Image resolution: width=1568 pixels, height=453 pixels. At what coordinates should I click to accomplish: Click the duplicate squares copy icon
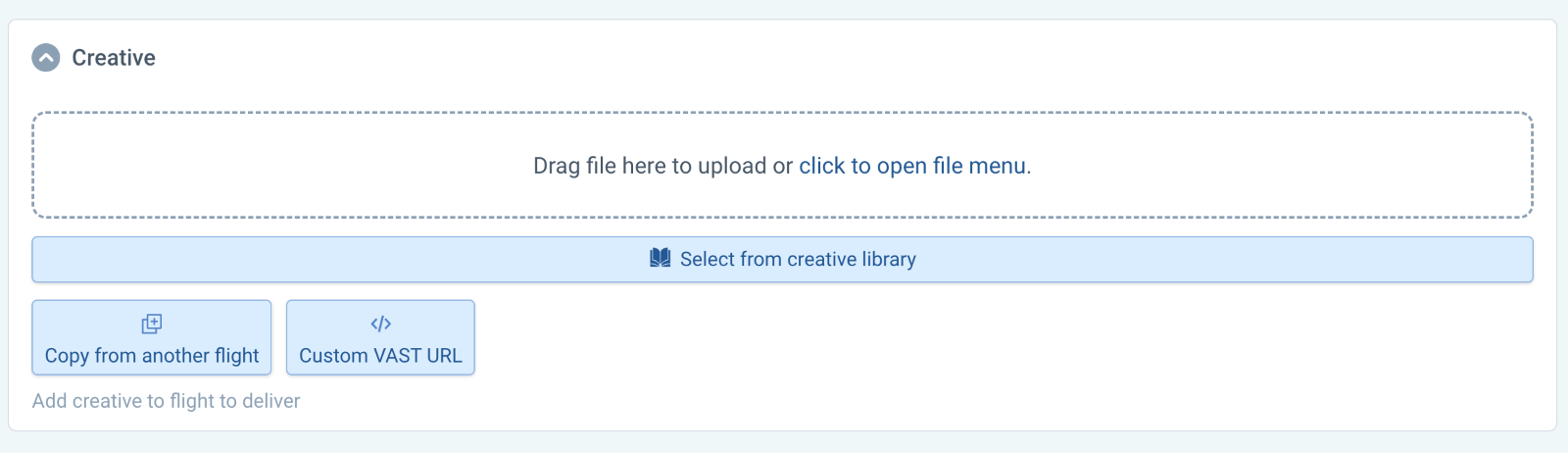pyautogui.click(x=152, y=324)
